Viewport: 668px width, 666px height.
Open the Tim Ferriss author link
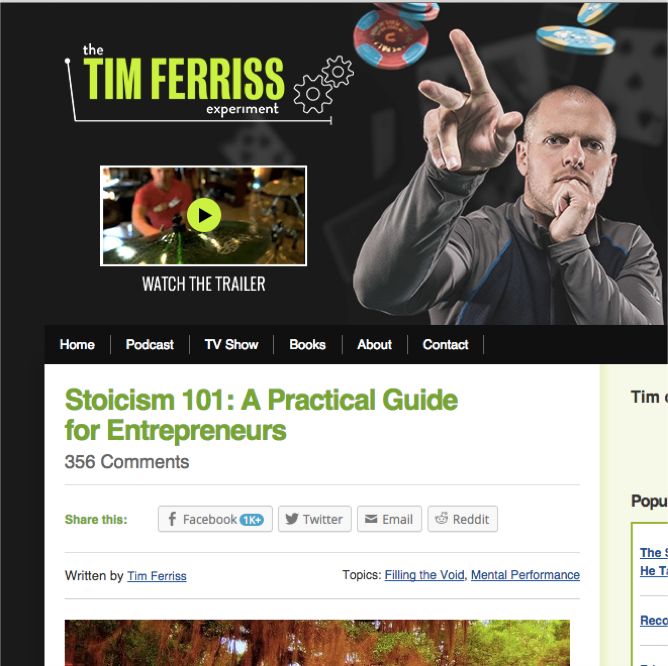(x=157, y=576)
